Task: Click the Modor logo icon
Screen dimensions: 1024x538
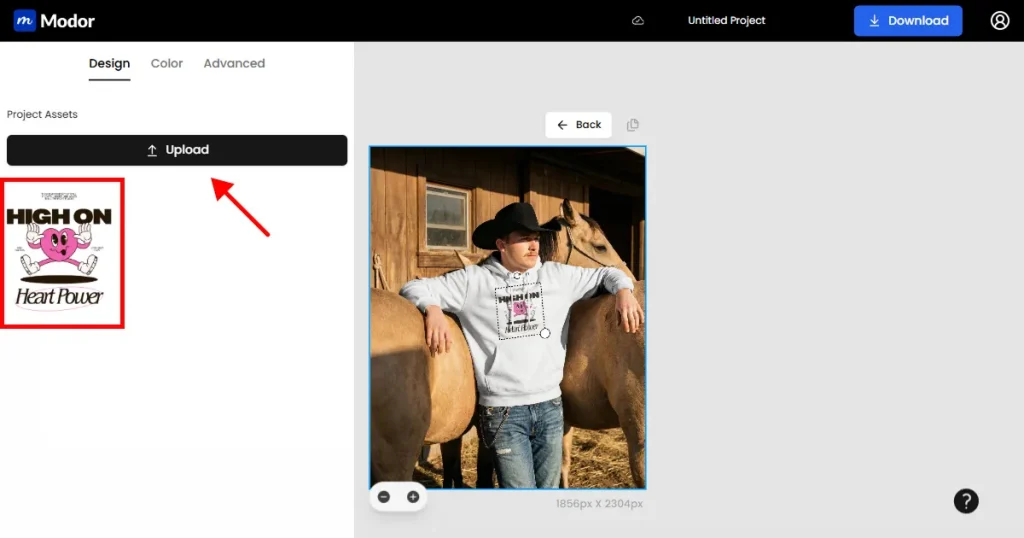Action: click(25, 21)
